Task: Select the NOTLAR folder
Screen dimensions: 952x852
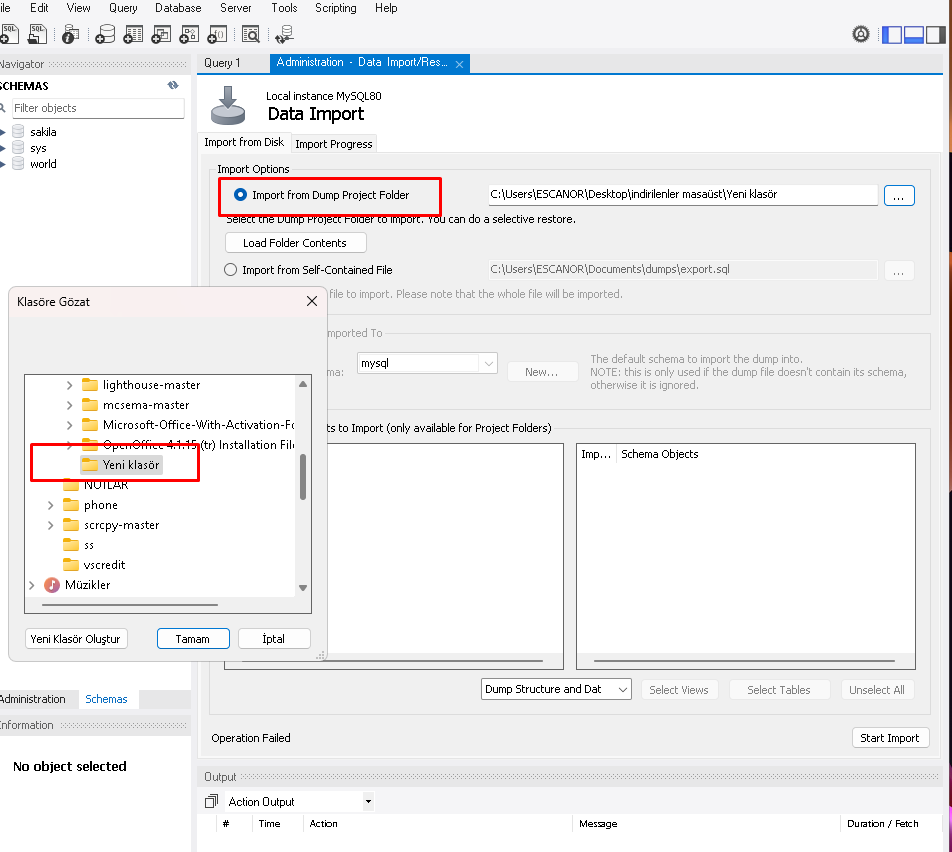Action: click(x=96, y=485)
